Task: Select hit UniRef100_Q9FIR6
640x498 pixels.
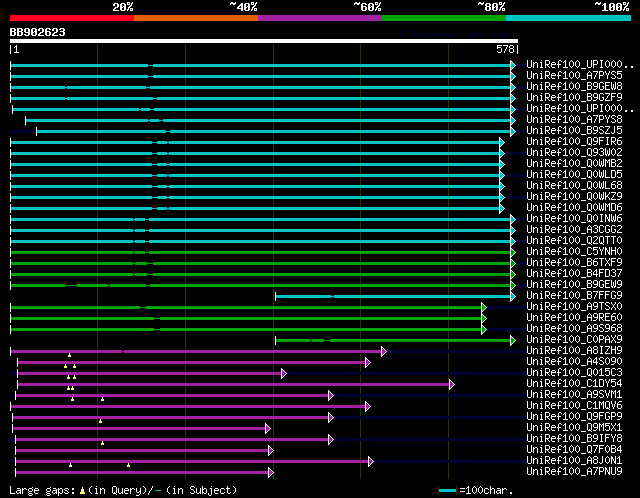Action: [x=574, y=142]
